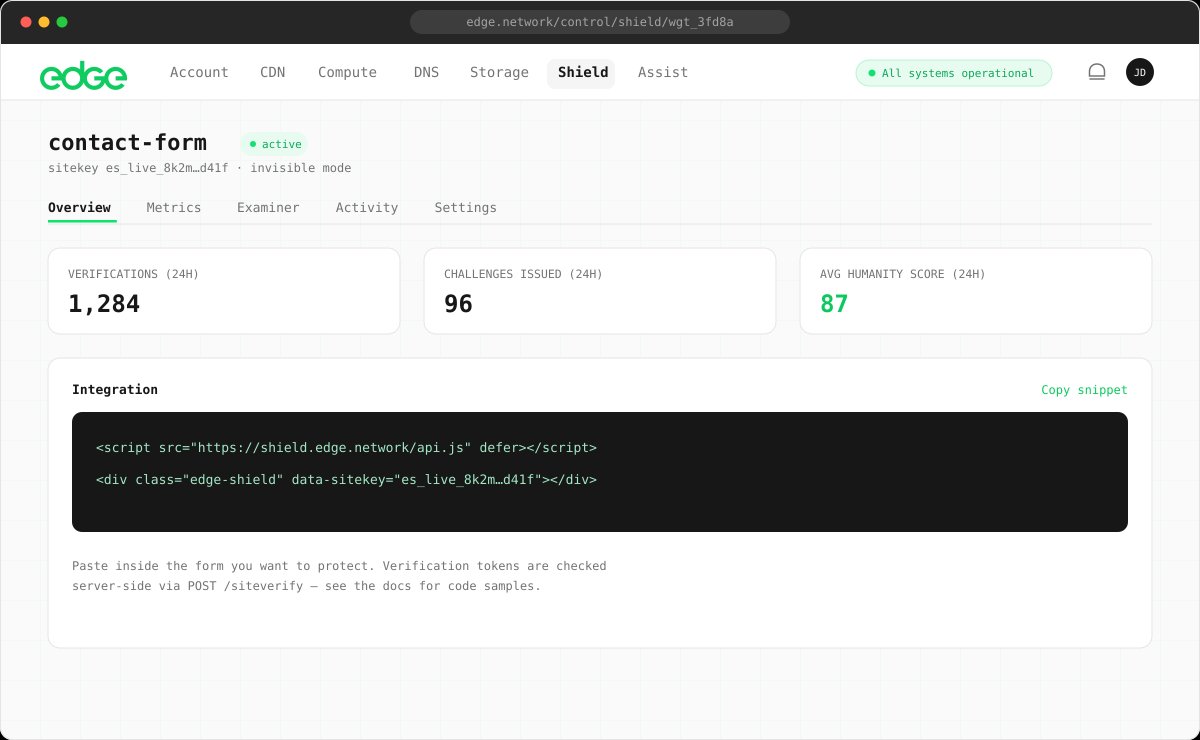Close the window with red button
This screenshot has height=740, width=1200.
(25, 22)
